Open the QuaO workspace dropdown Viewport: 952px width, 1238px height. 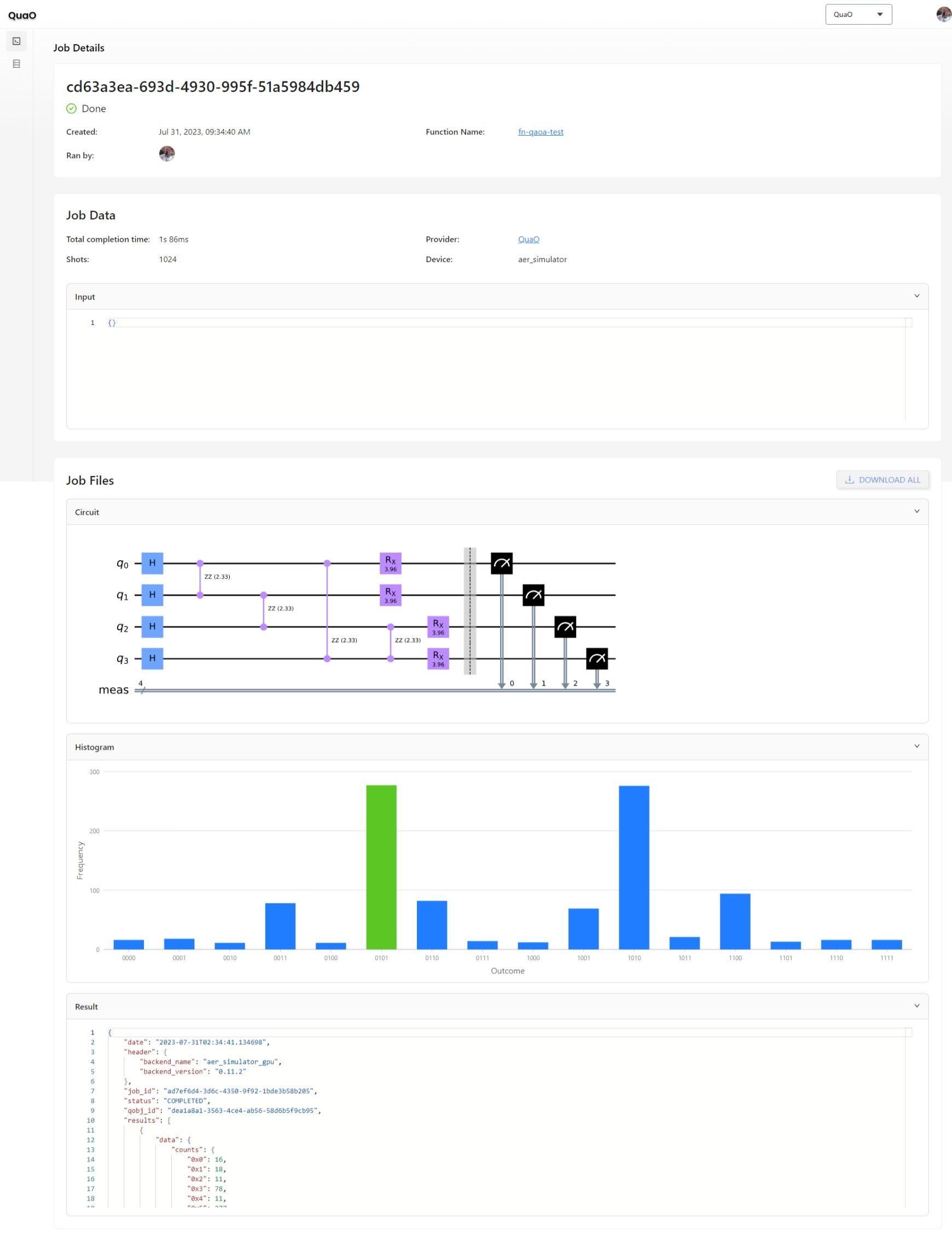(858, 14)
